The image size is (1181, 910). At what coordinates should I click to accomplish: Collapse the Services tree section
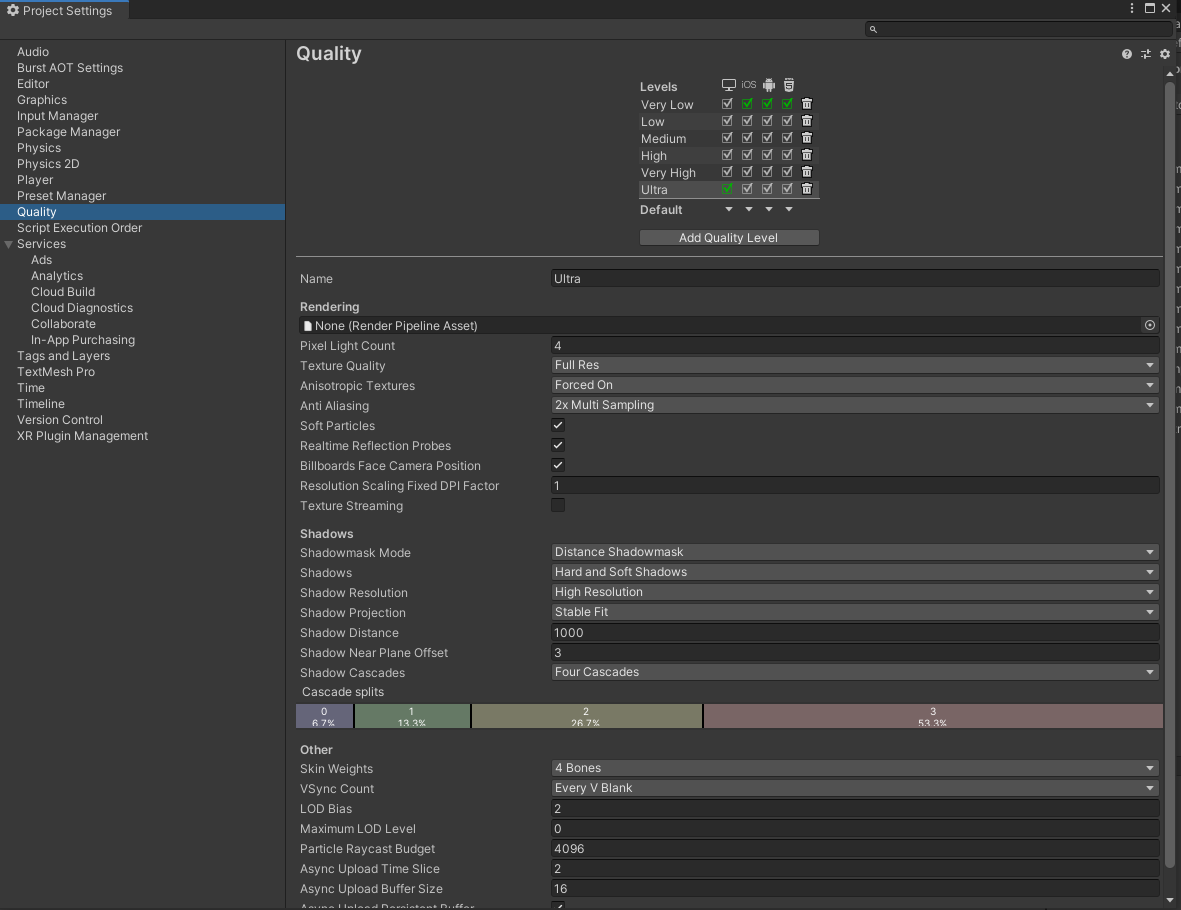click(8, 243)
